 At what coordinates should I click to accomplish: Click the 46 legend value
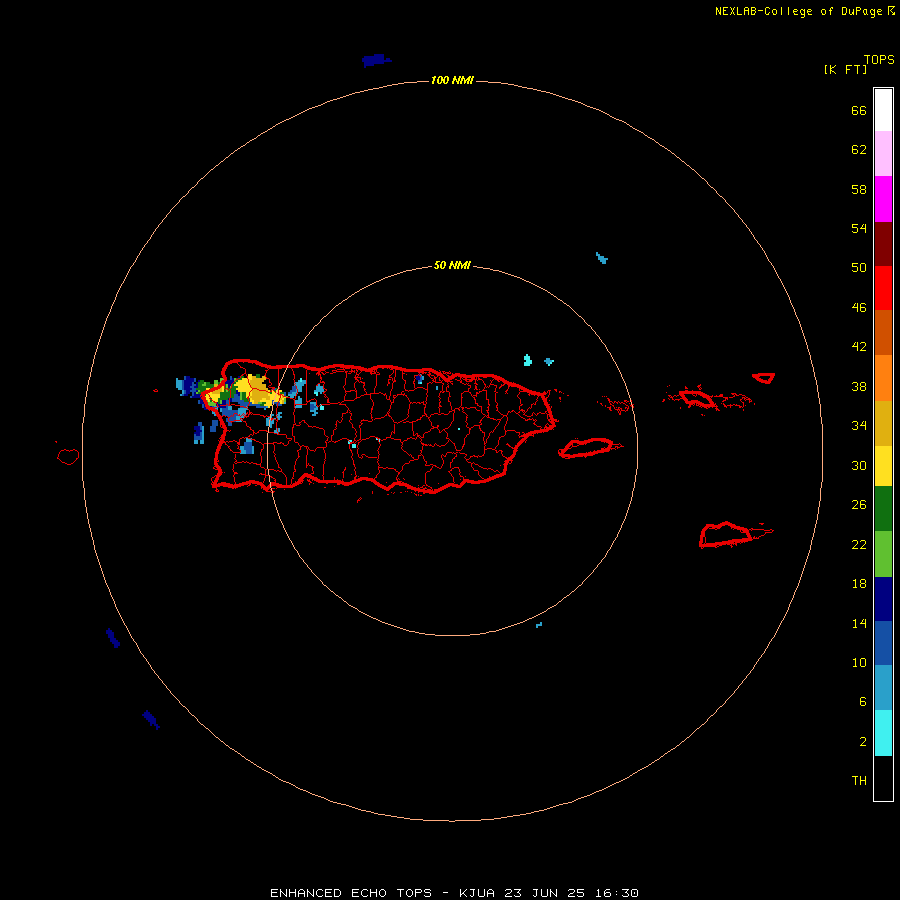pos(859,307)
